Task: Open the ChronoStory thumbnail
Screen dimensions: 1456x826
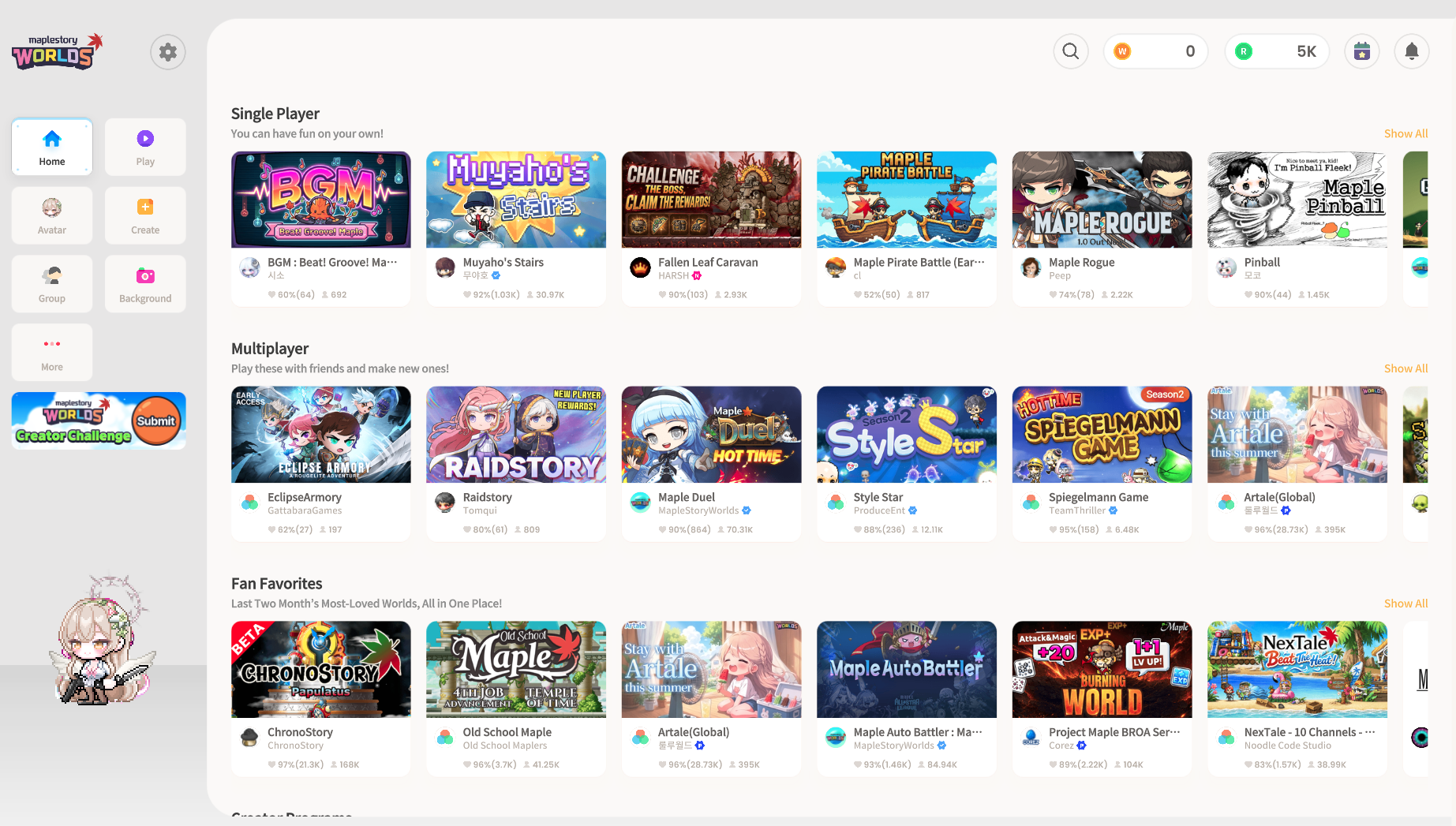Action: coord(321,670)
